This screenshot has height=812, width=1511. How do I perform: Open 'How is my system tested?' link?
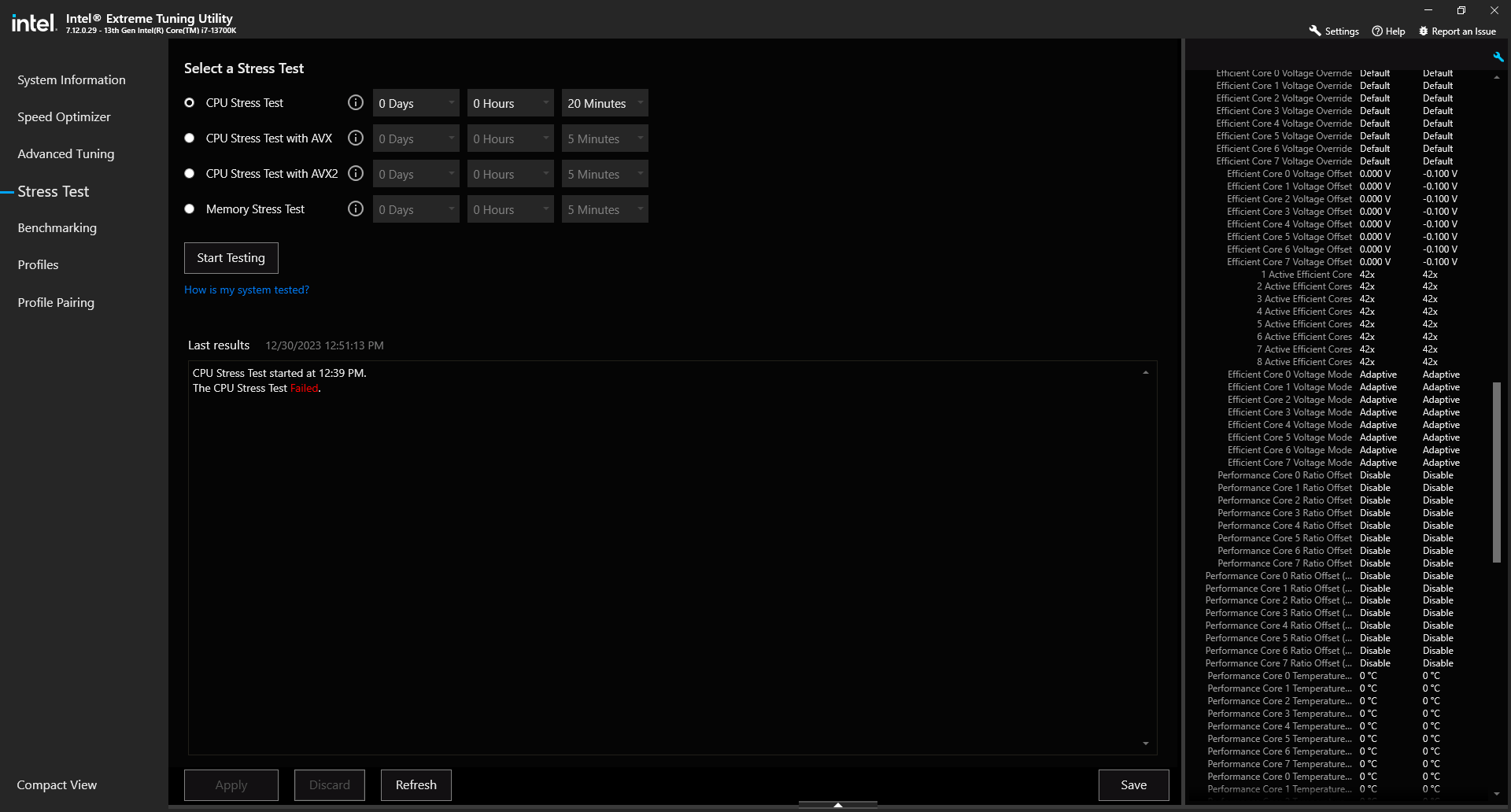pyautogui.click(x=246, y=290)
